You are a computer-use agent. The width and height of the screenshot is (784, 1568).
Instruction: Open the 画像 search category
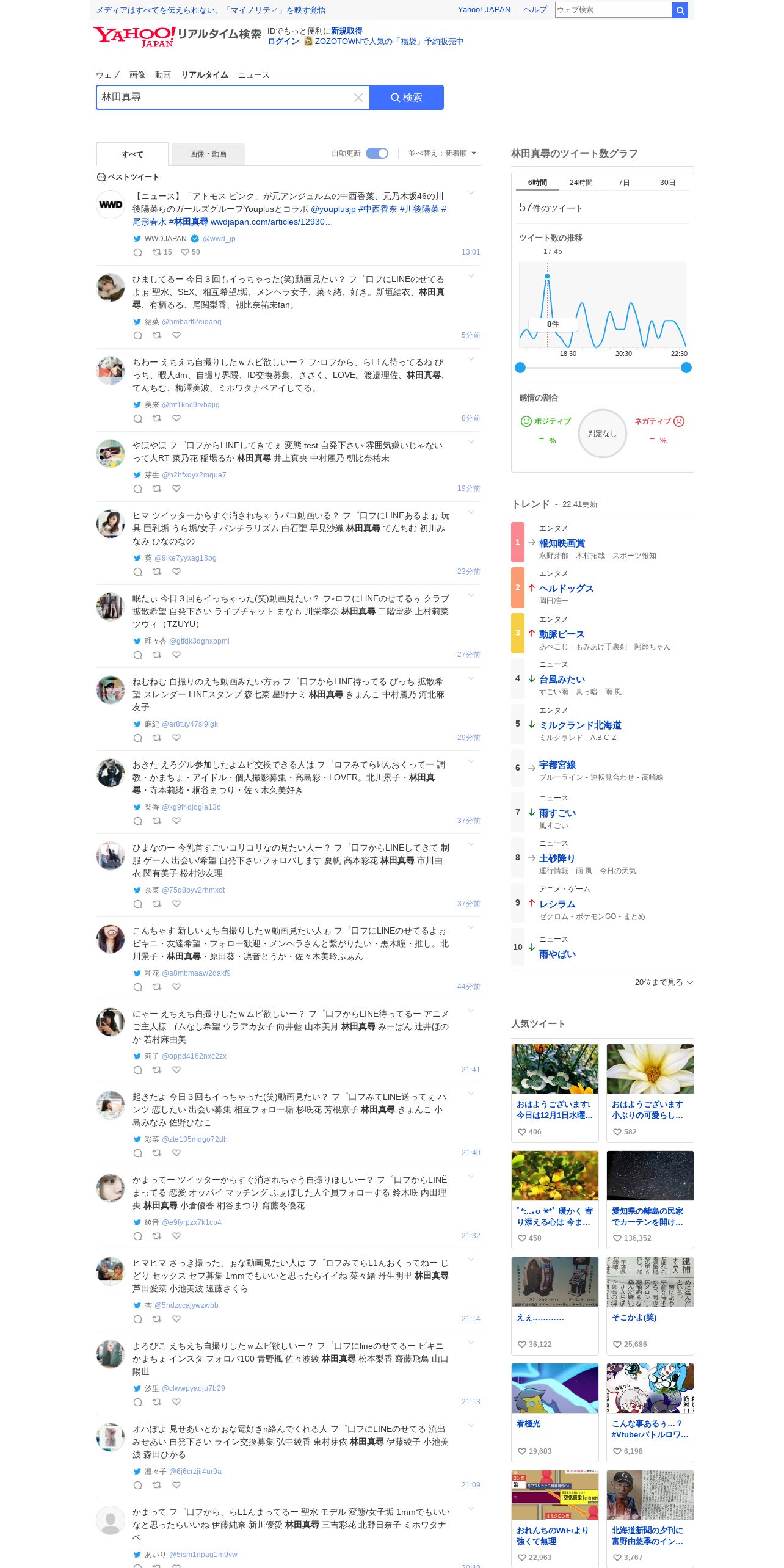(137, 75)
